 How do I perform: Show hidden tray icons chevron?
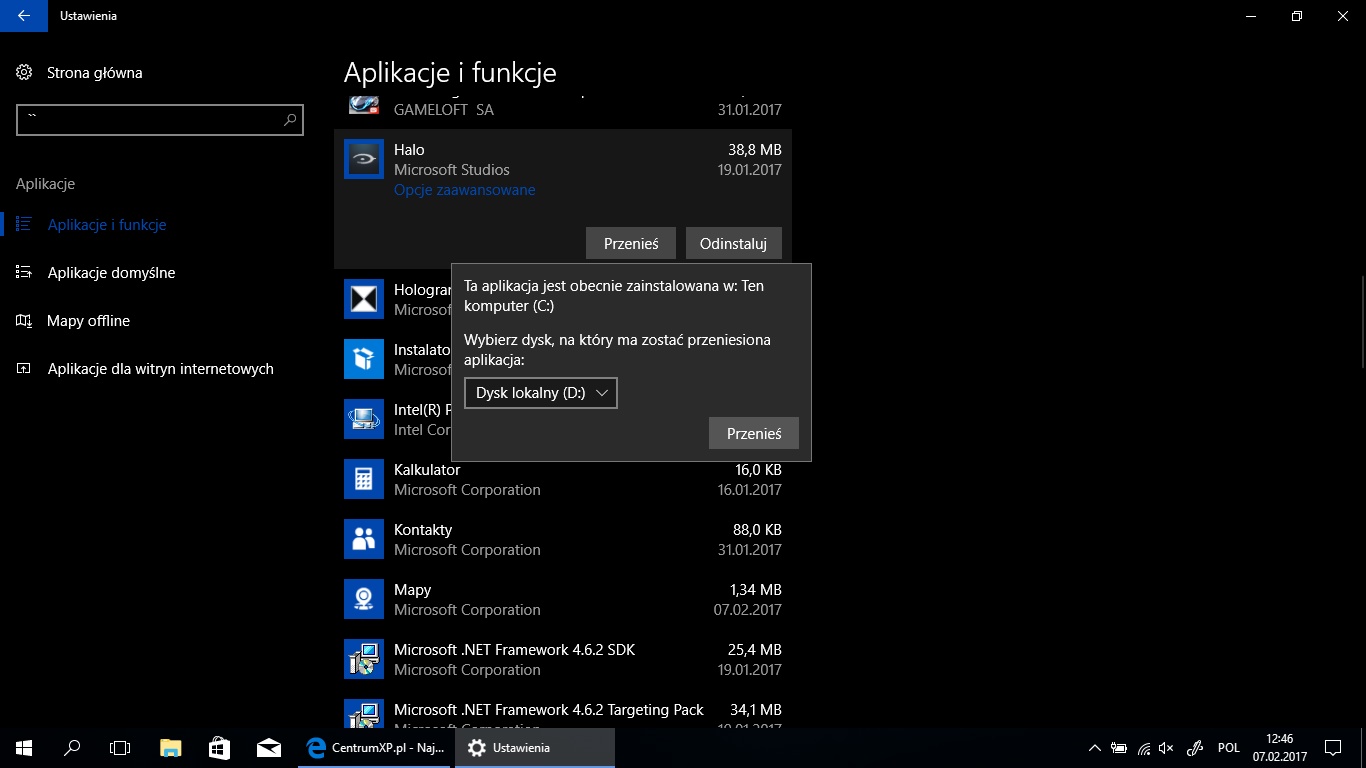(x=1095, y=748)
